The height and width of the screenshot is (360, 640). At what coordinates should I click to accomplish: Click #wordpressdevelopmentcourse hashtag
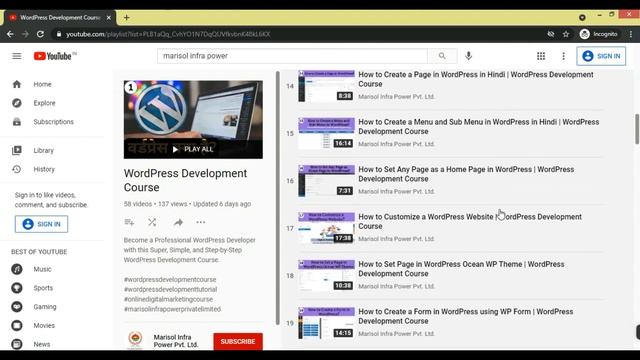[170, 280]
